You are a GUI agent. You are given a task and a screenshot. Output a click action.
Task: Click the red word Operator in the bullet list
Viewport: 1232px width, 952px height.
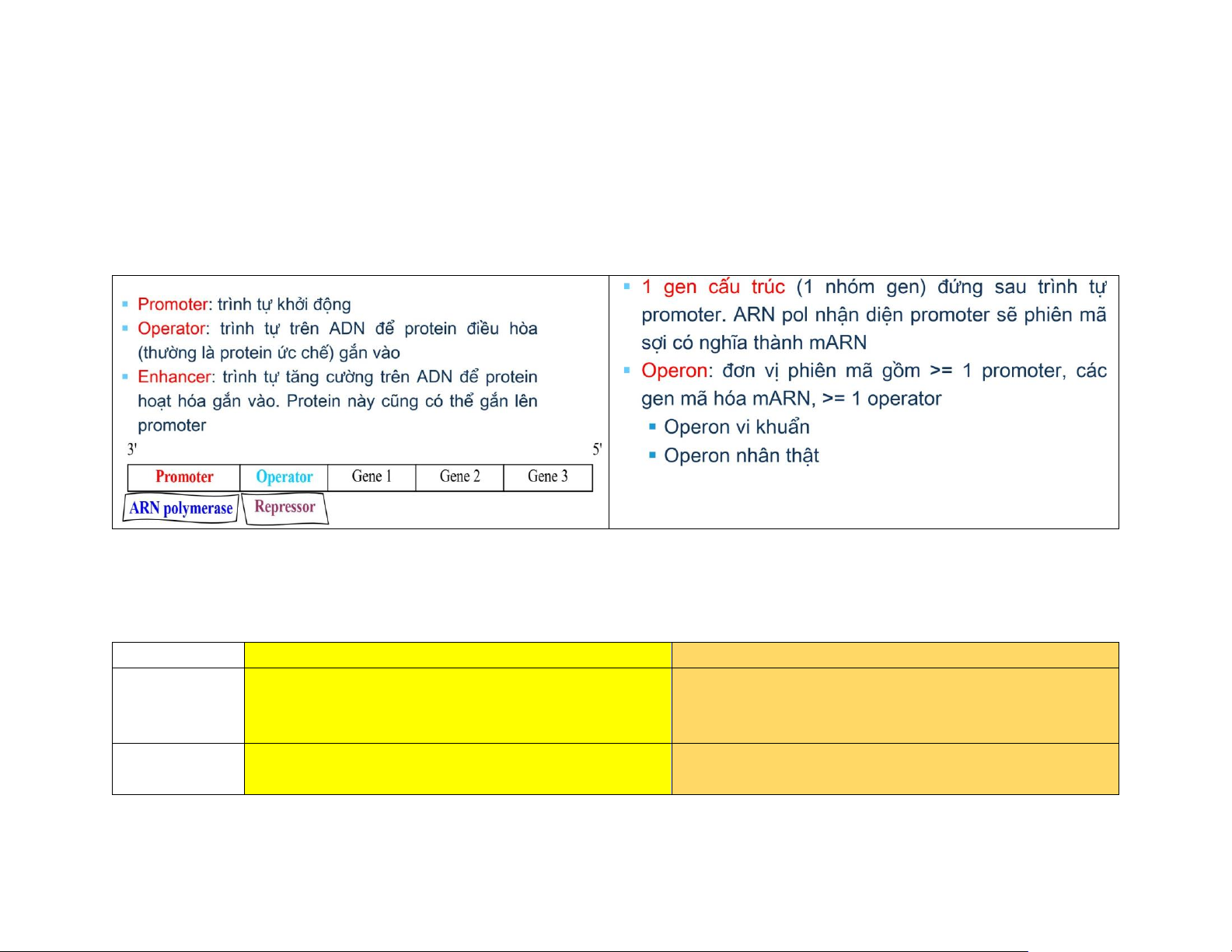172,329
